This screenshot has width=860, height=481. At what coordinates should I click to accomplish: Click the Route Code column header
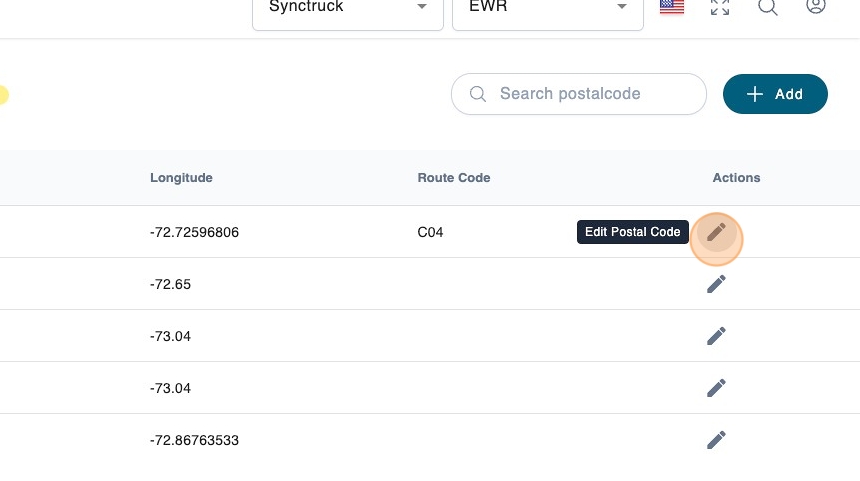coord(453,178)
